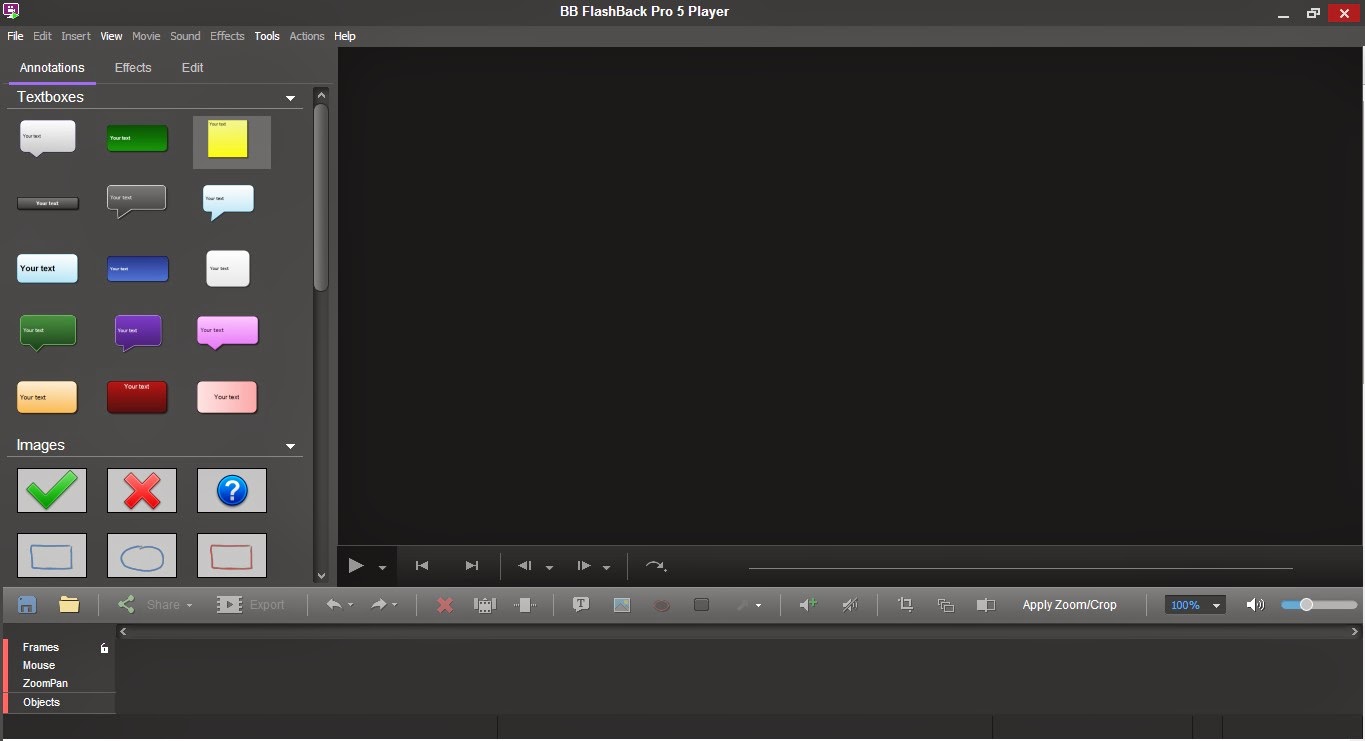1365x741 pixels.
Task: Undo the last action
Action: point(334,605)
